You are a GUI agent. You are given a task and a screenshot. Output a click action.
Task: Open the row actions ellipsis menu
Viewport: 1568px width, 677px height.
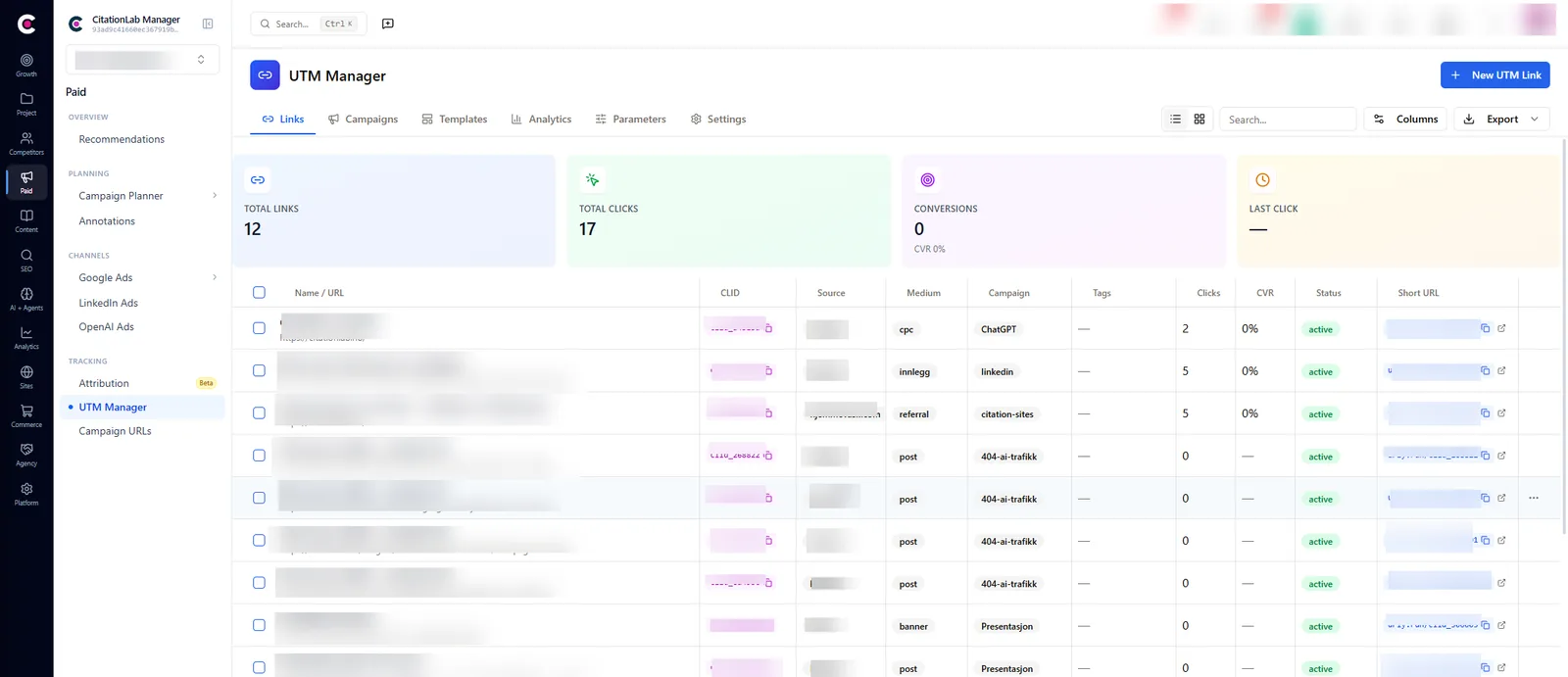pyautogui.click(x=1534, y=498)
